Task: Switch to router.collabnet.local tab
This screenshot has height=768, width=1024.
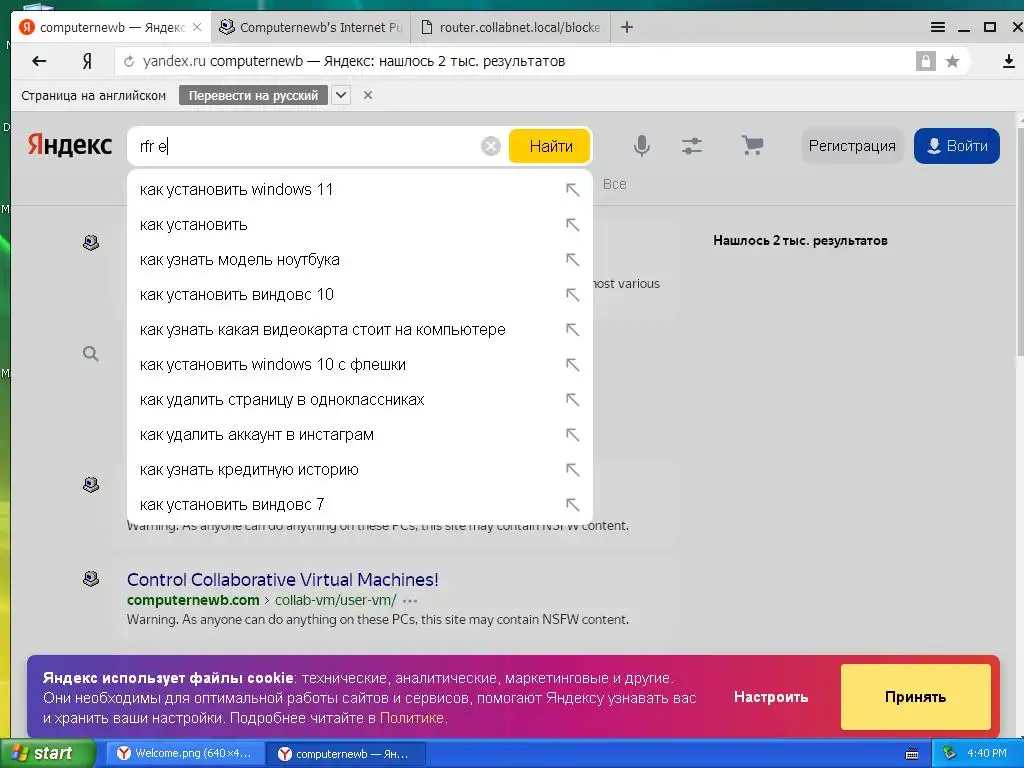Action: tap(511, 27)
